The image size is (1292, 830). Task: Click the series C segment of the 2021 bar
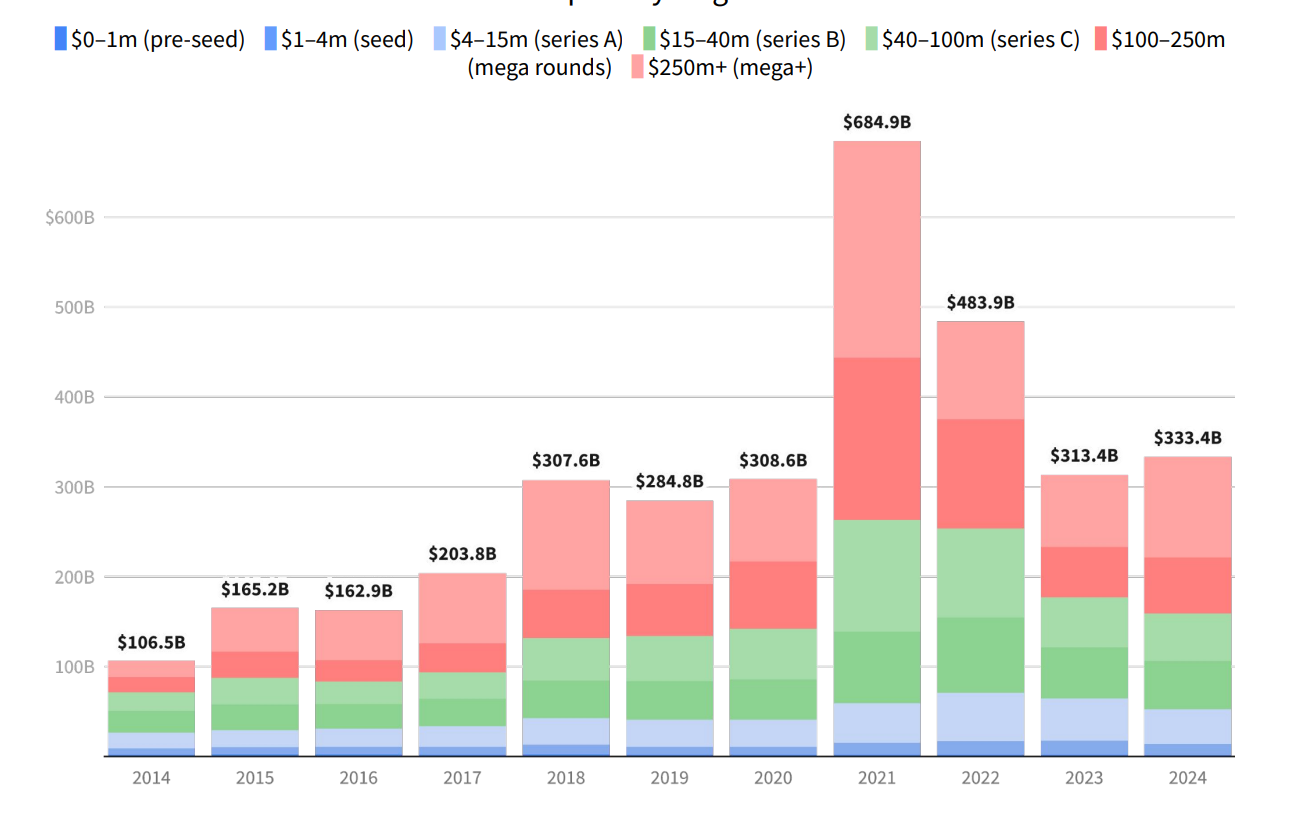(x=877, y=575)
